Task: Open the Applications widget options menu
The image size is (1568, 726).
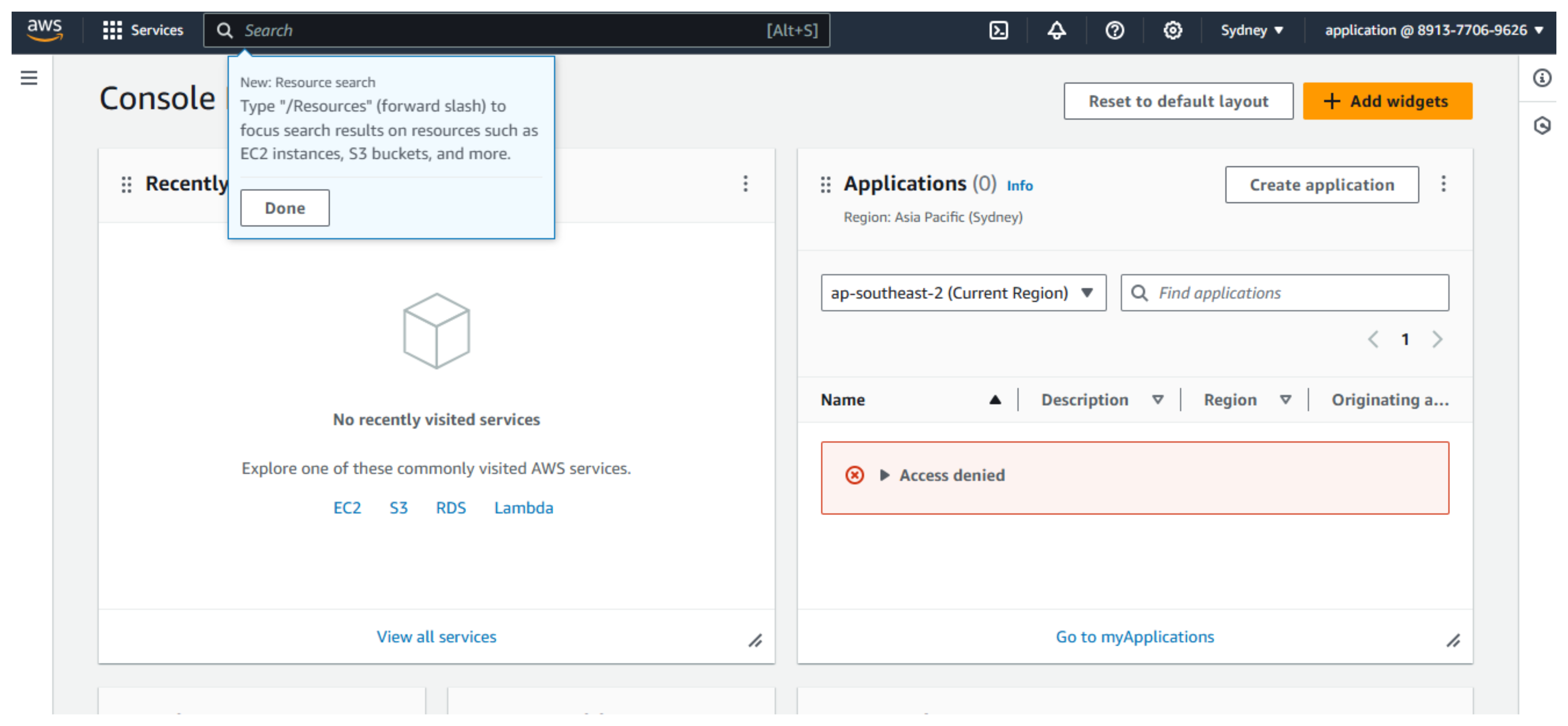Action: [x=1443, y=184]
